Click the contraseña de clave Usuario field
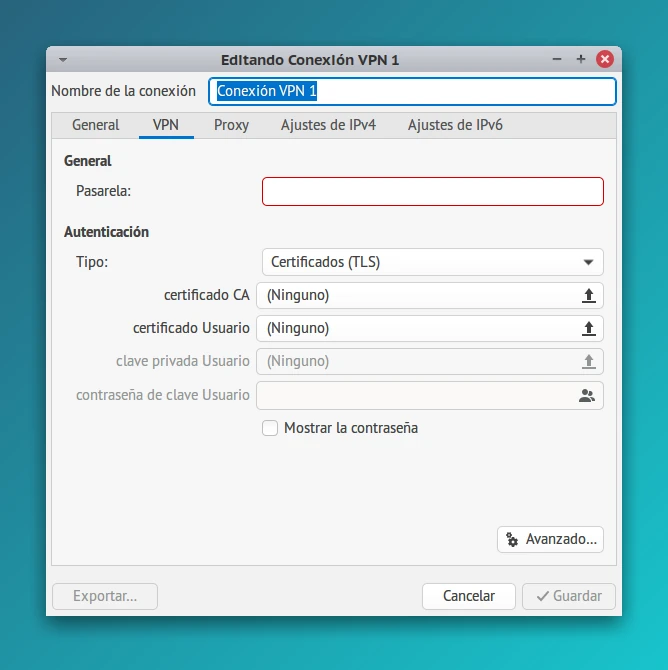 (x=430, y=396)
